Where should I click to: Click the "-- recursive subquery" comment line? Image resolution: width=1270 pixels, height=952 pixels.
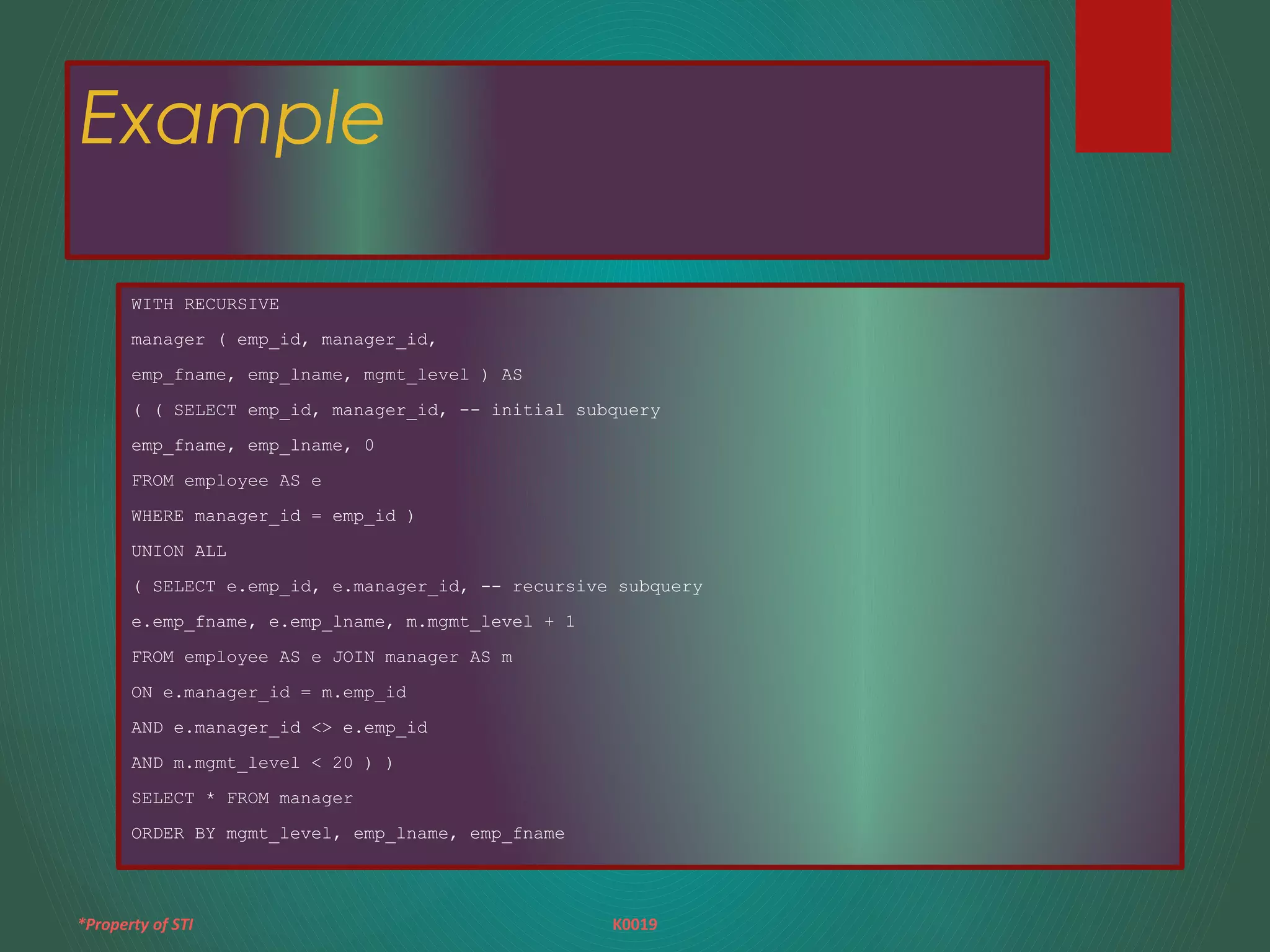coord(417,586)
